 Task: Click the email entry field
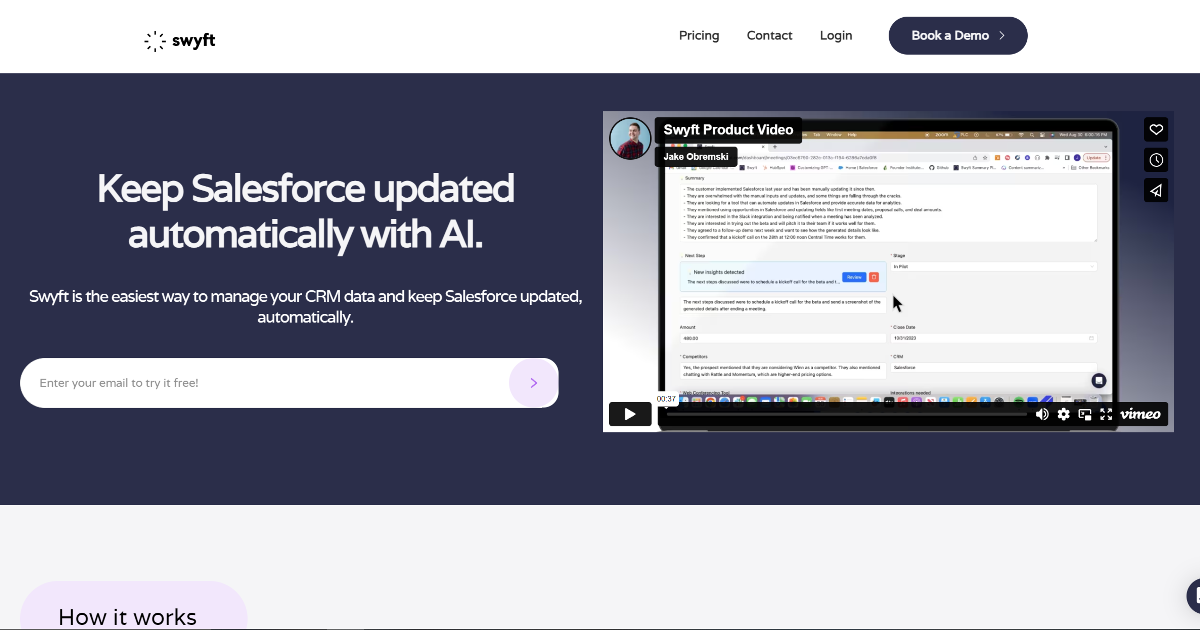250,382
